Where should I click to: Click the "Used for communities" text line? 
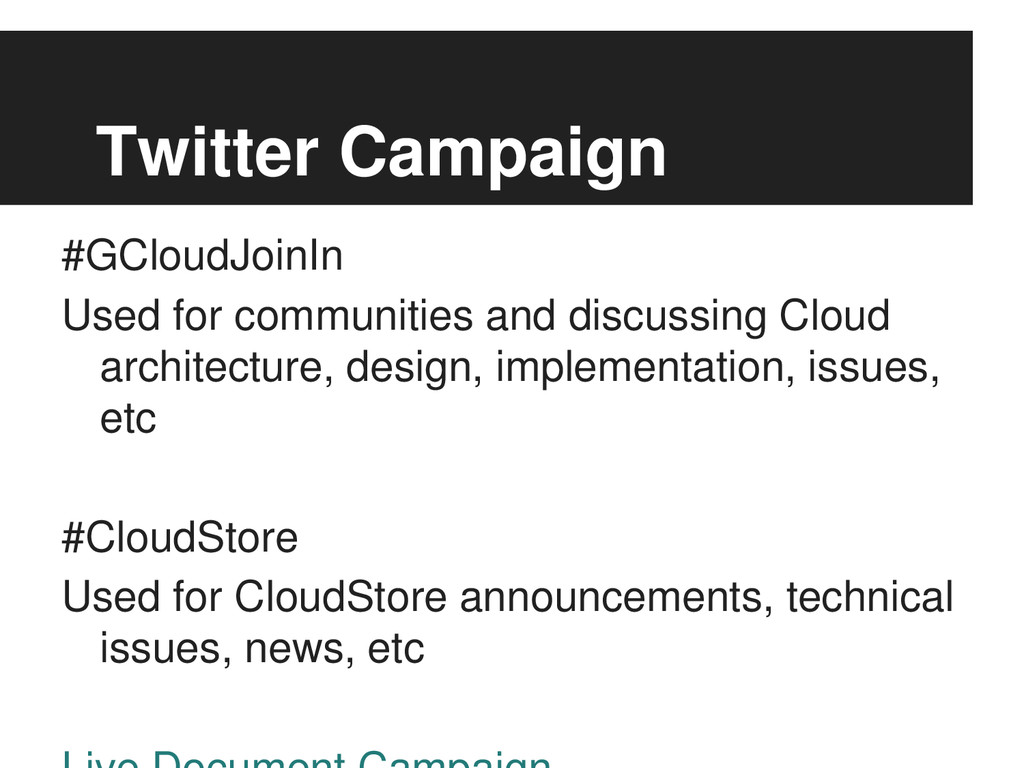click(x=476, y=317)
